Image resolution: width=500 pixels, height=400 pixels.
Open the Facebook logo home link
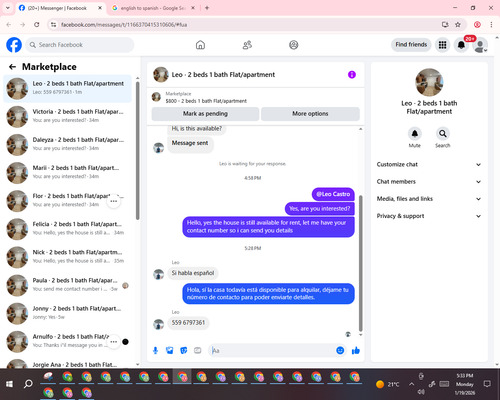point(14,45)
